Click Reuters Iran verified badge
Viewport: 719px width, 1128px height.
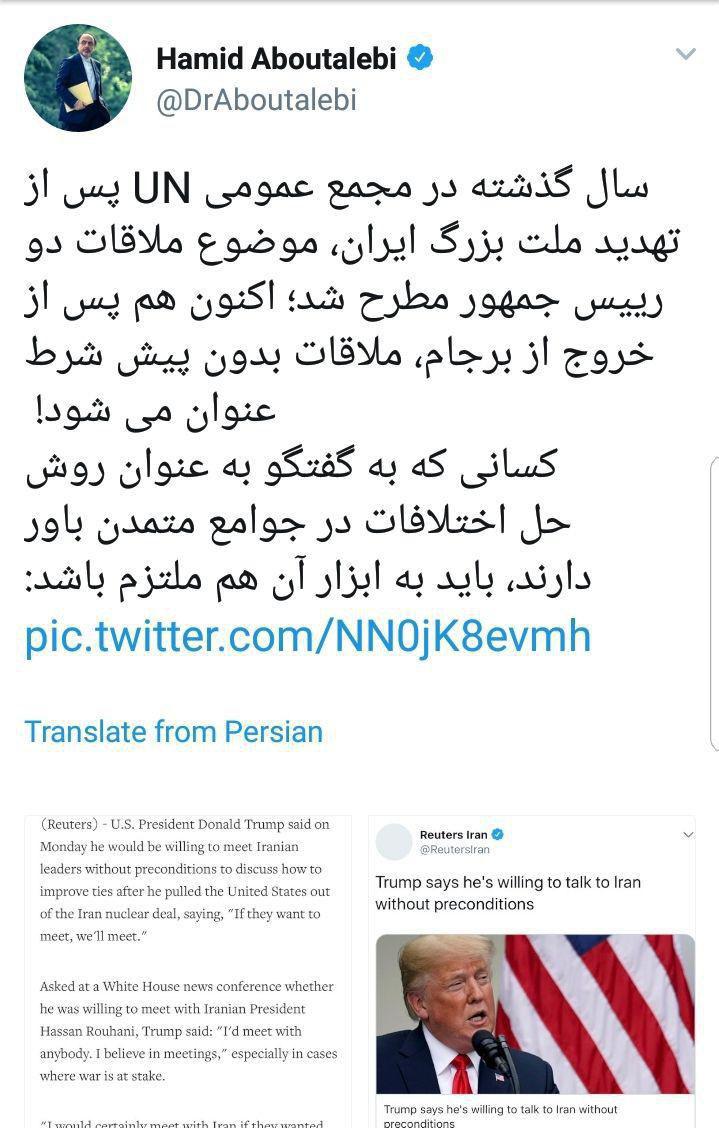497,834
